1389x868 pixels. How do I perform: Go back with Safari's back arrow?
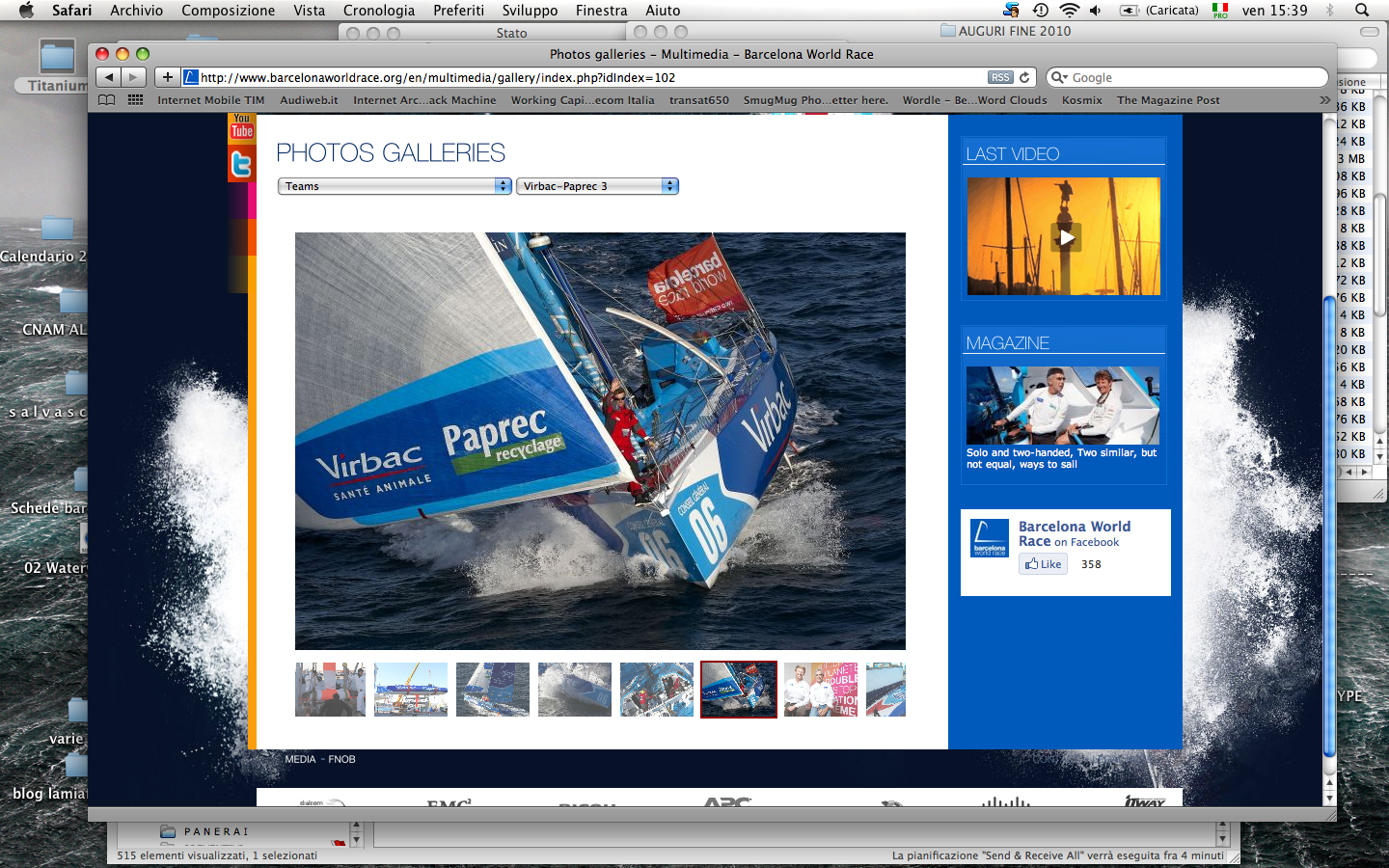(109, 77)
